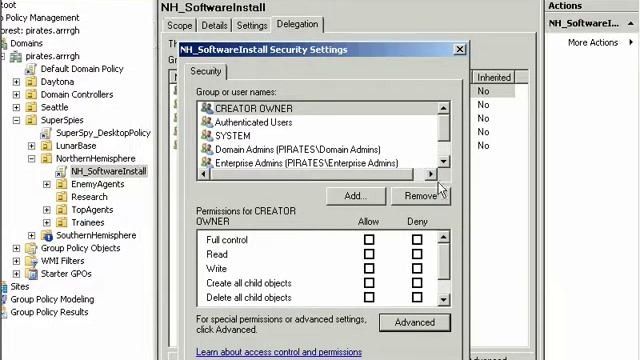Open Advanced security settings
The width and height of the screenshot is (640, 360).
[415, 322]
